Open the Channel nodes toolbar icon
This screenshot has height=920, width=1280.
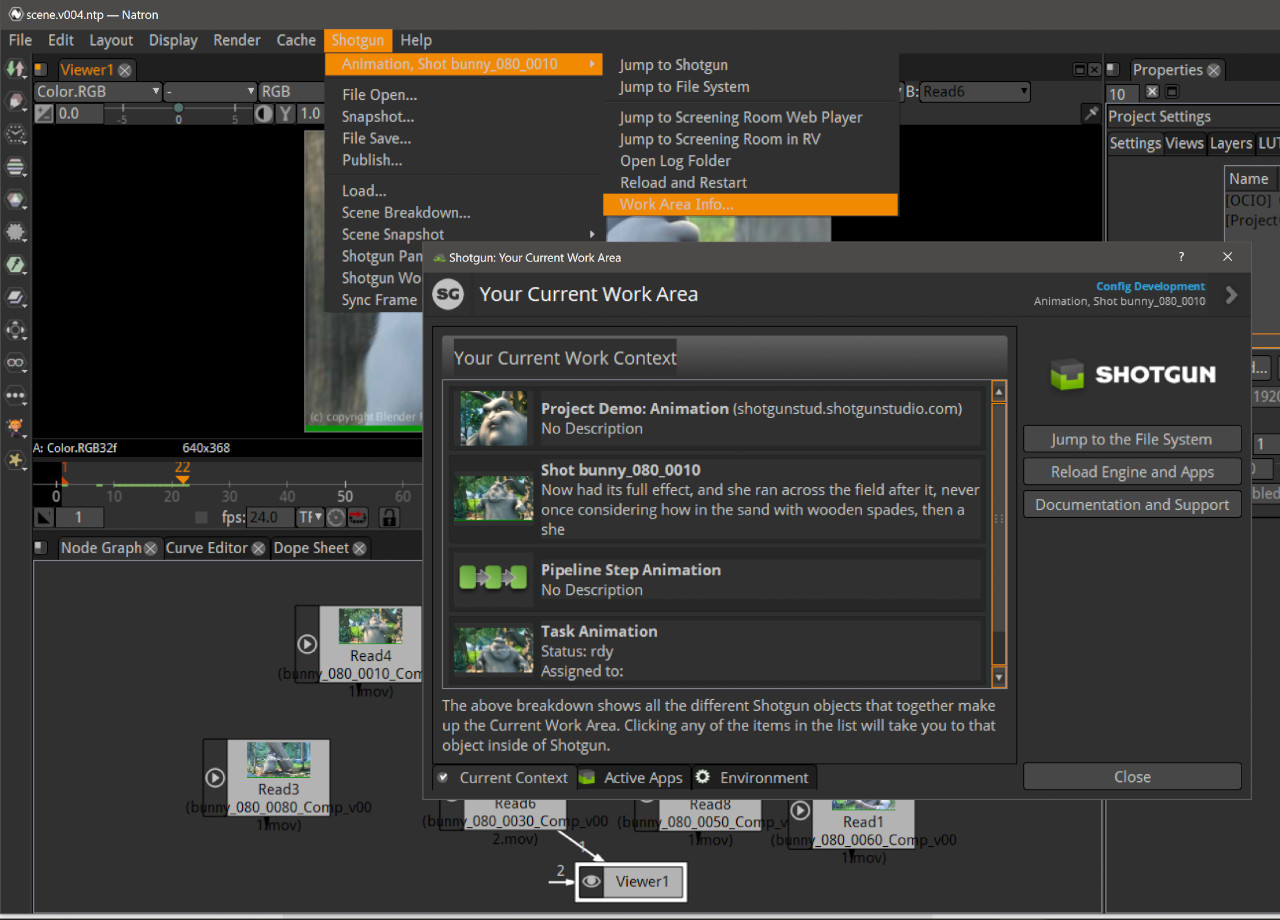pyautogui.click(x=15, y=167)
